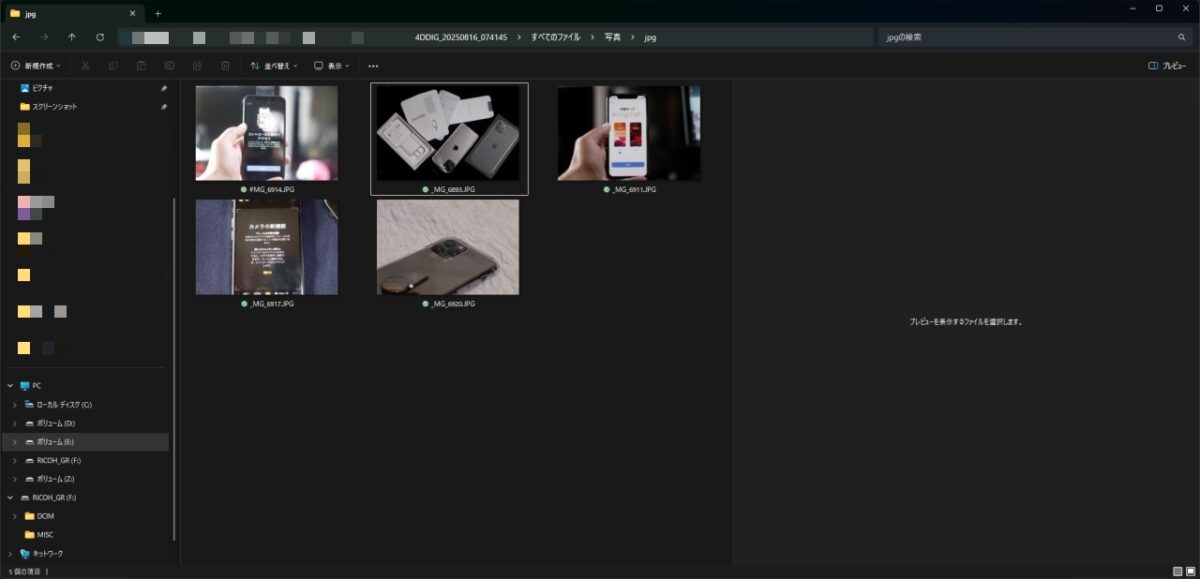Select ボリューム (Z:) drive
The width and height of the screenshot is (1200, 579).
click(x=56, y=479)
